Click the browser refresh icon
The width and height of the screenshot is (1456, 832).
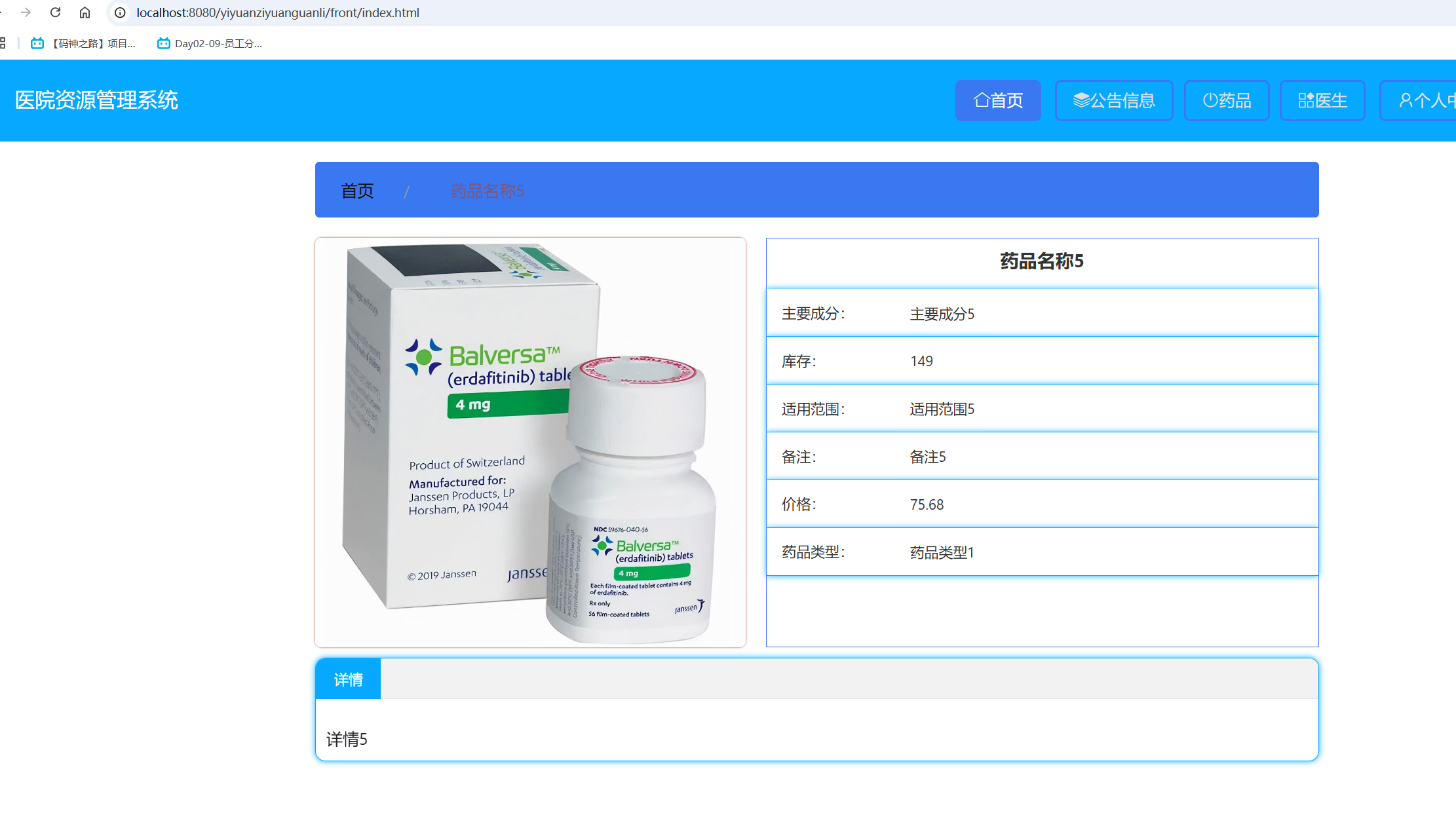[x=55, y=12]
